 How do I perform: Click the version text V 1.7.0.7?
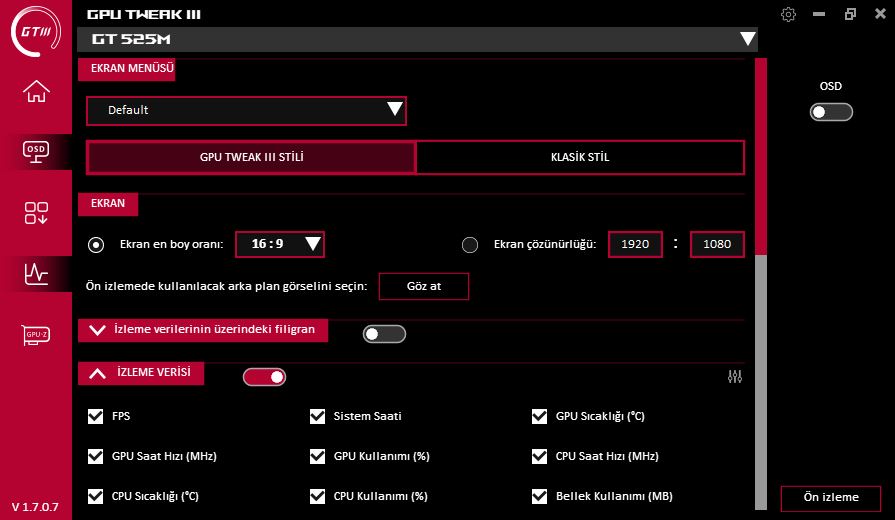point(35,507)
